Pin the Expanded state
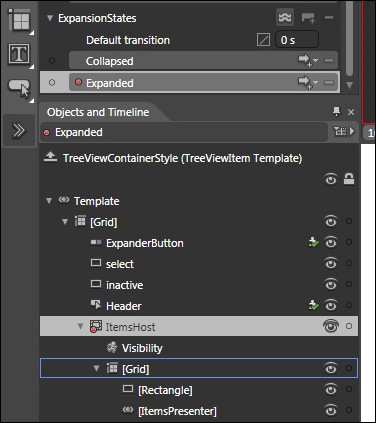Image resolution: width=376 pixels, height=423 pixels. 52,82
